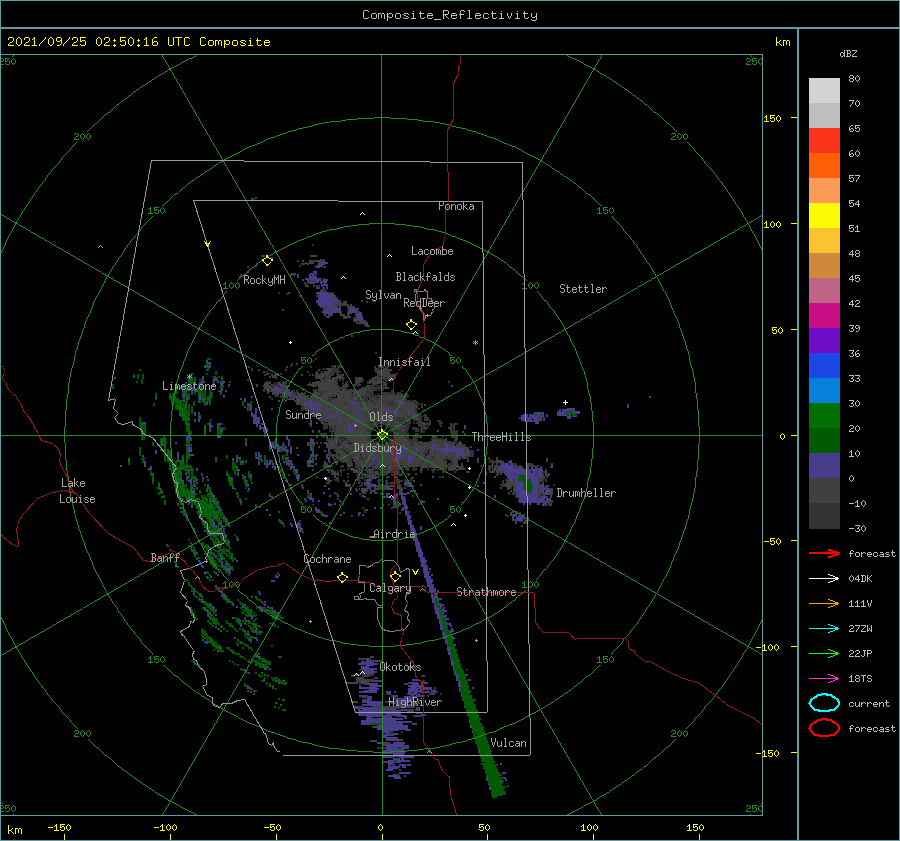The width and height of the screenshot is (900, 841).
Task: Click the 04DK legend label
Action: [x=860, y=579]
